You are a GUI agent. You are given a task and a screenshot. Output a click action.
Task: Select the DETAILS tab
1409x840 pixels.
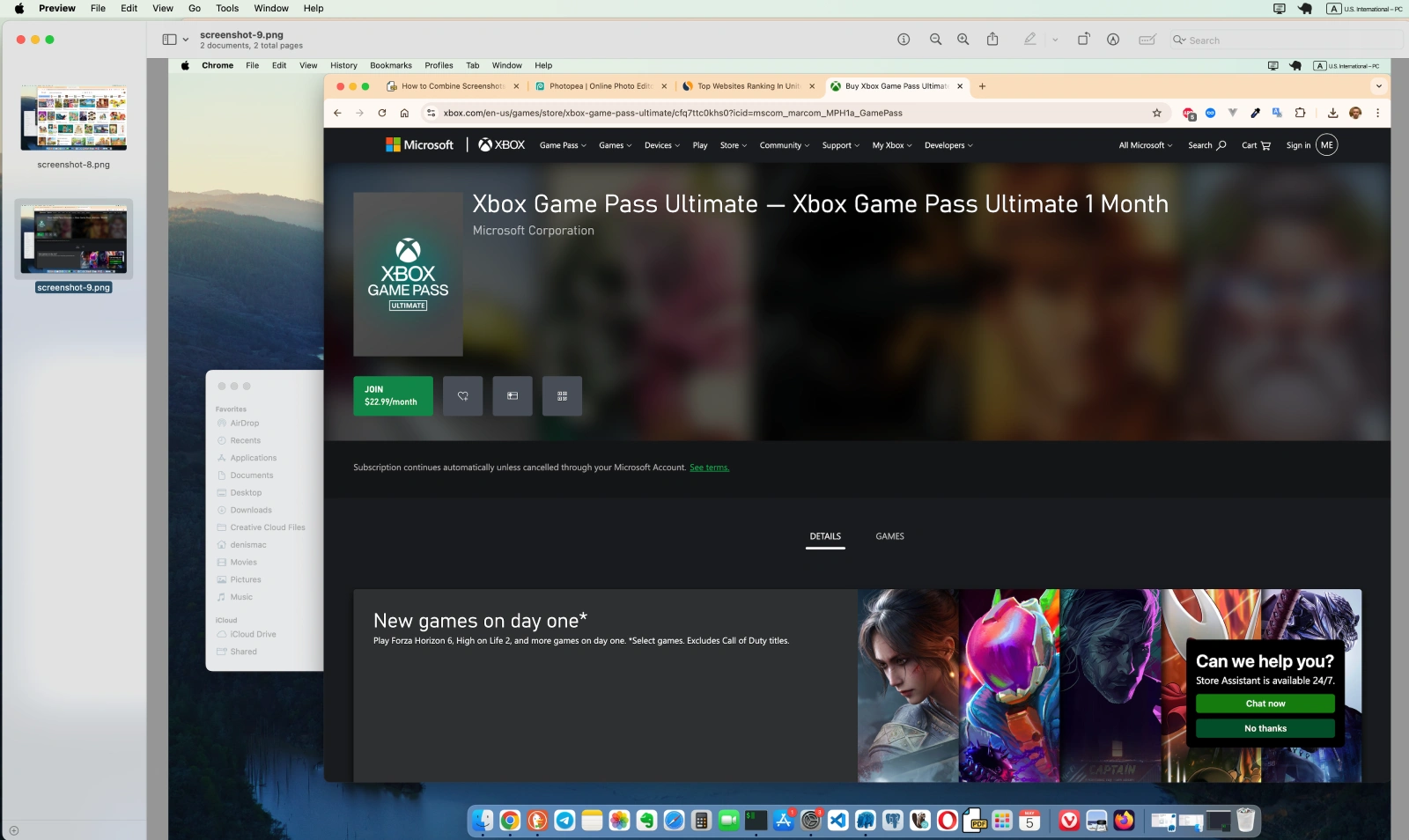[825, 536]
